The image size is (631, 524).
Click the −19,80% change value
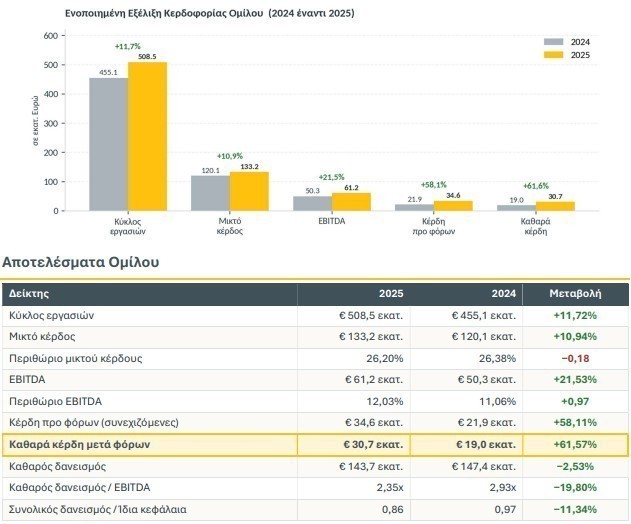pos(577,488)
